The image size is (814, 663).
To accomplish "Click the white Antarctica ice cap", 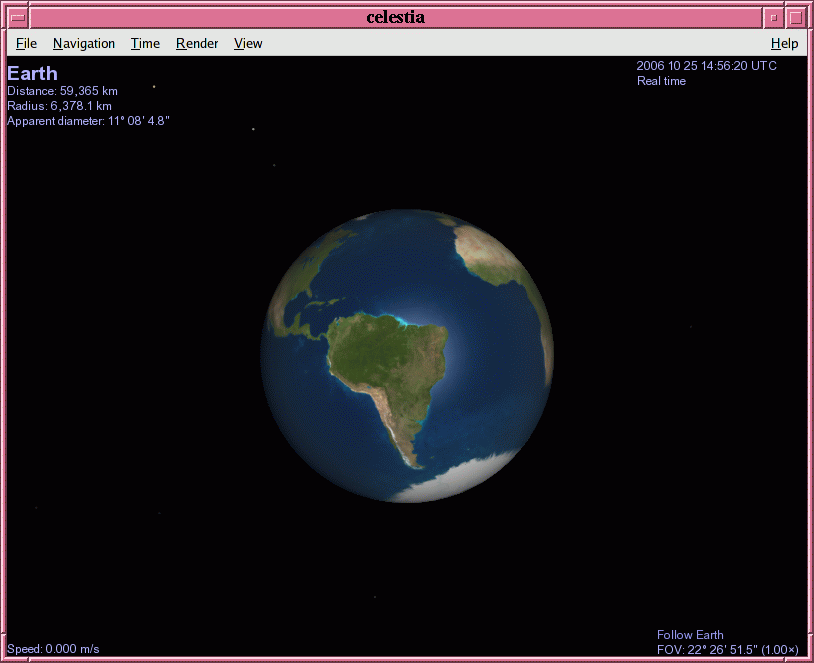I will (450, 480).
